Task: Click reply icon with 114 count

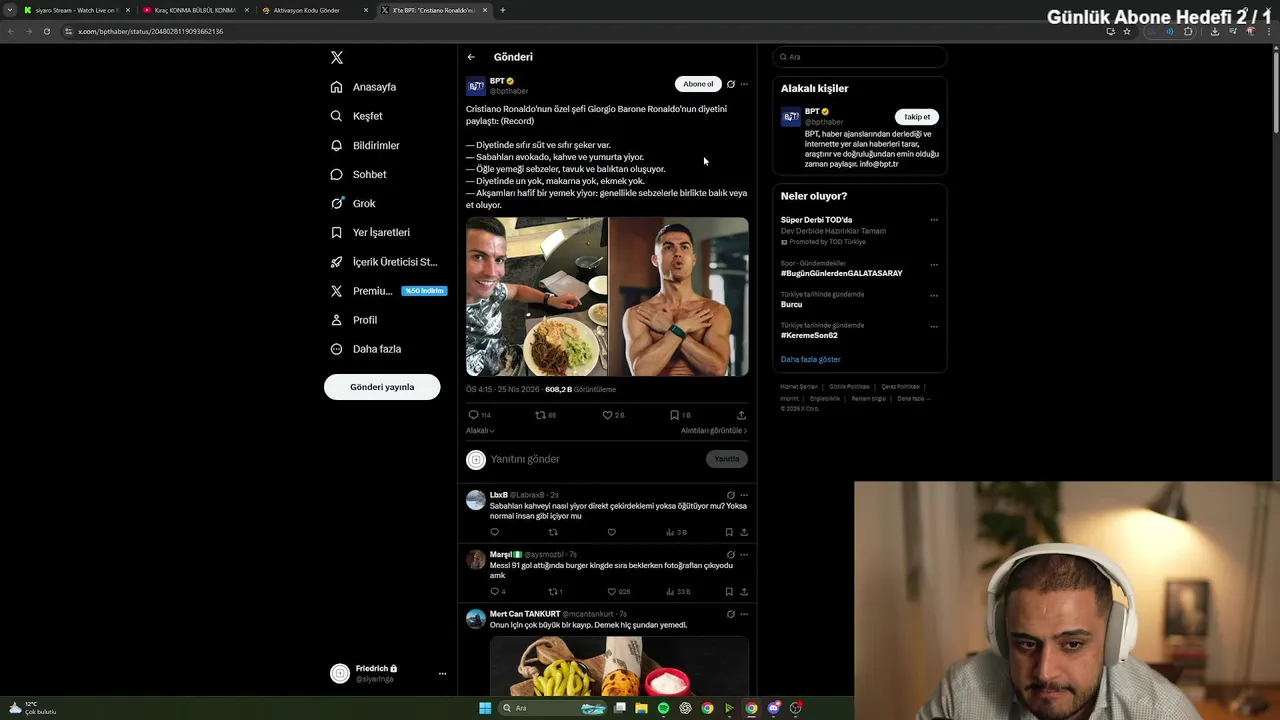Action: pyautogui.click(x=479, y=415)
